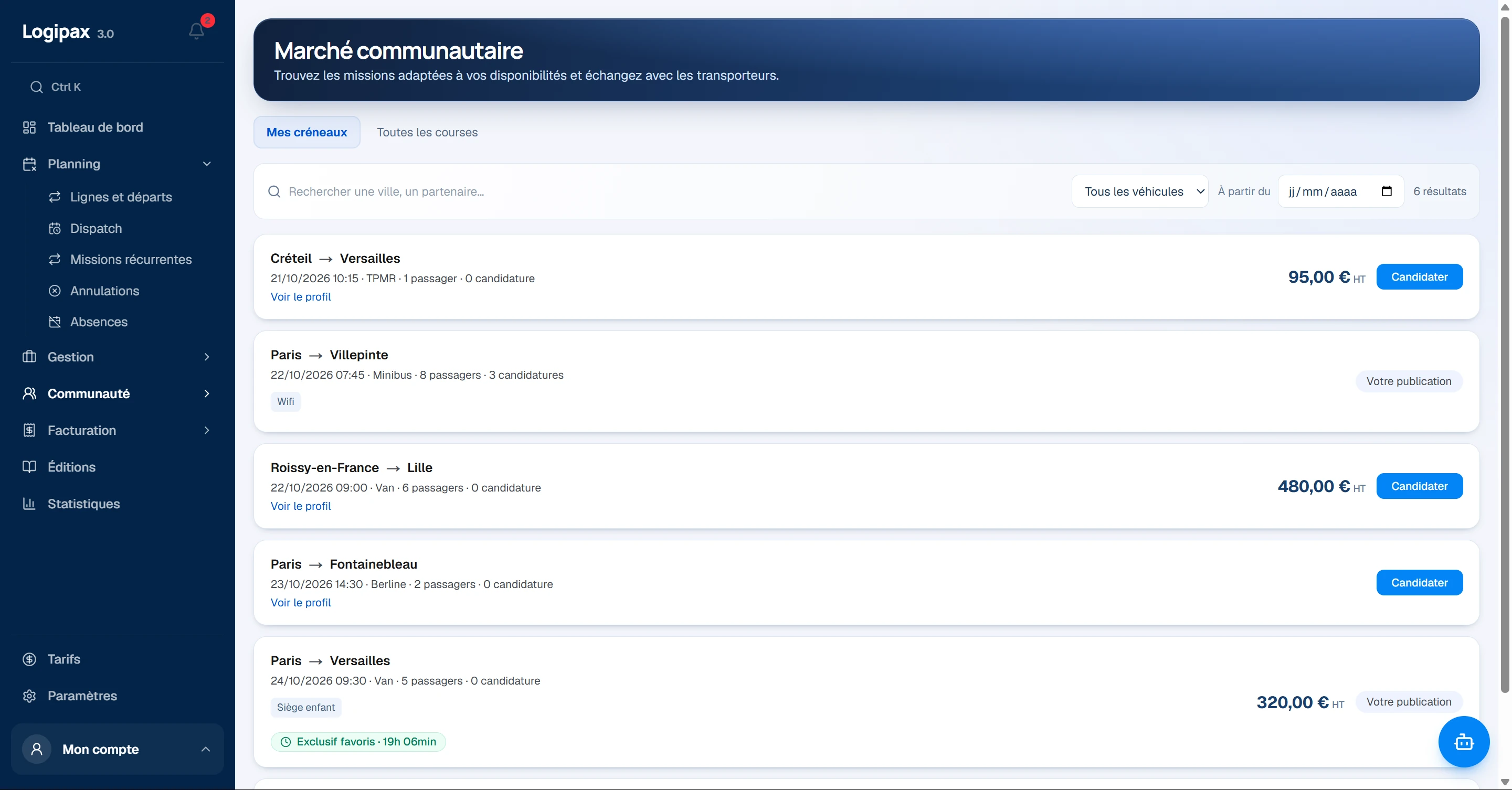Click the Facturation invoice icon
Viewport: 1512px width, 790px height.
pyautogui.click(x=29, y=431)
